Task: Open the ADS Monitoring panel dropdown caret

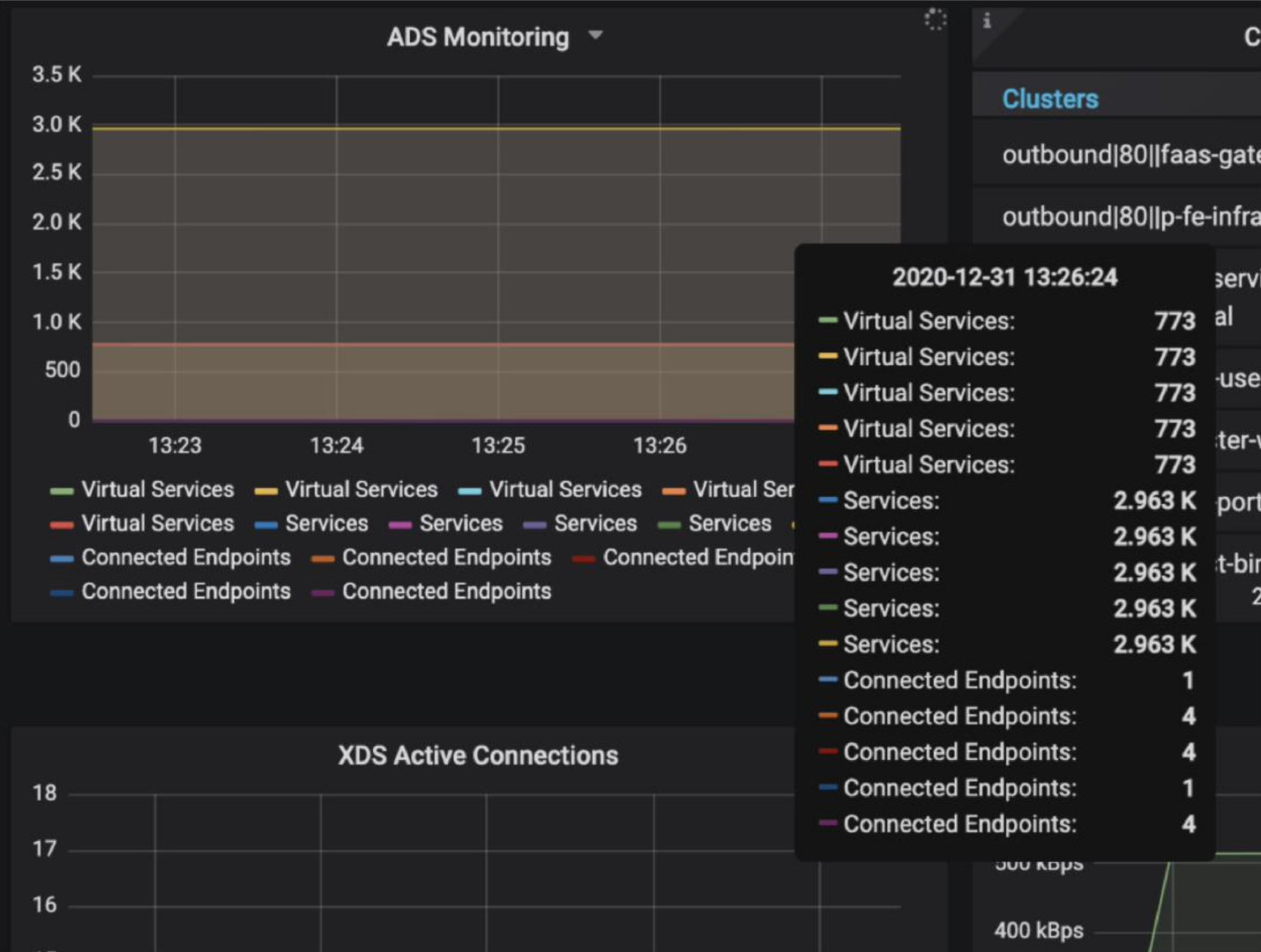Action: [x=596, y=35]
